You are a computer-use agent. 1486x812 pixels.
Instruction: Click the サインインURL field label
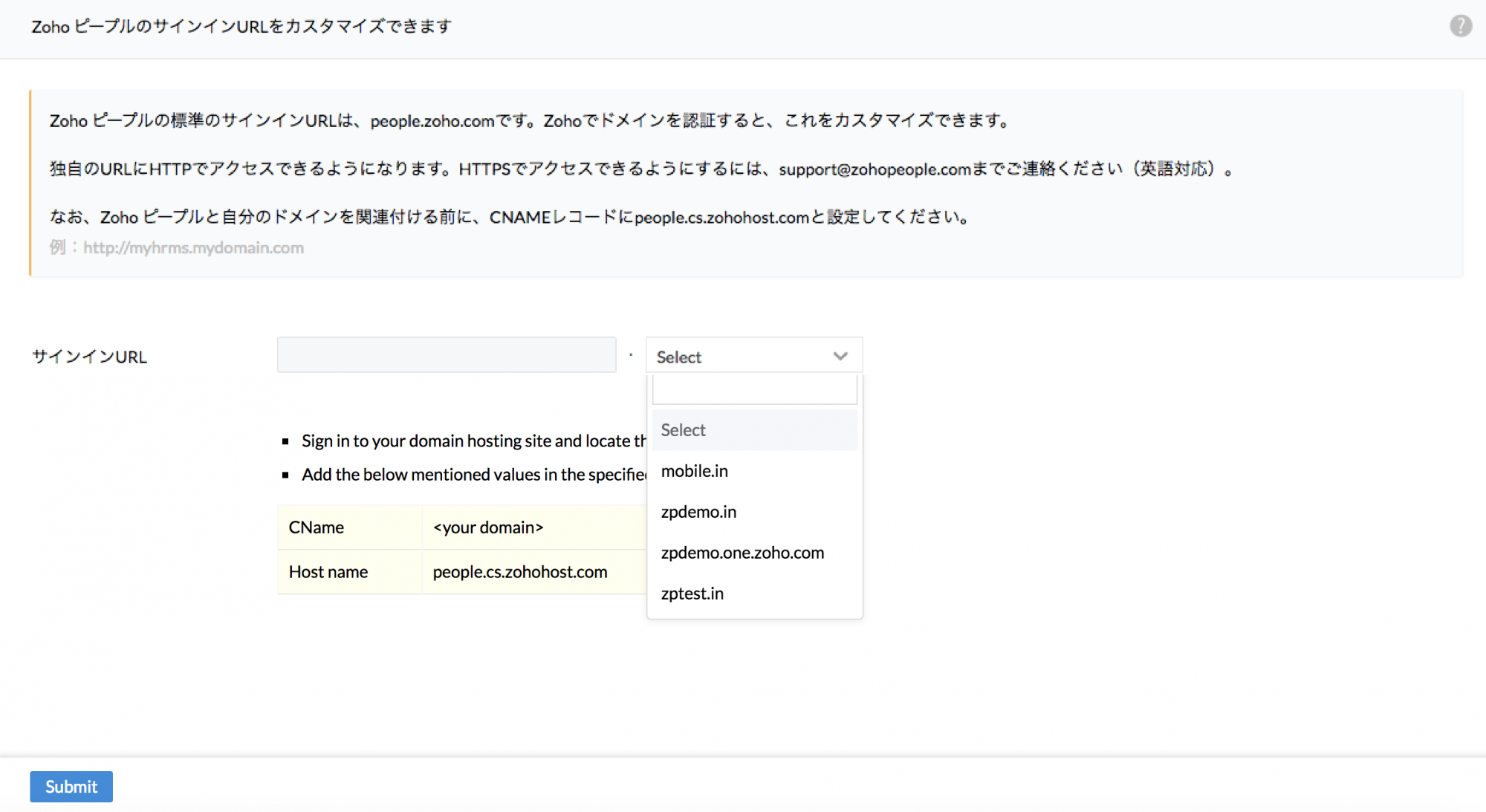[90, 357]
